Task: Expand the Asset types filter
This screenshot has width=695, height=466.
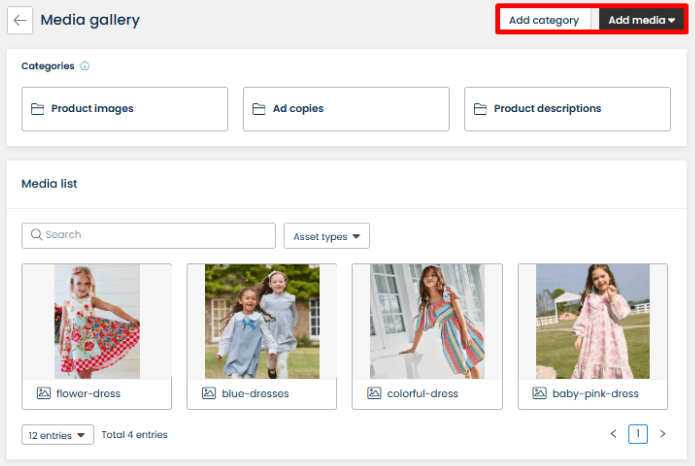Action: coord(327,236)
